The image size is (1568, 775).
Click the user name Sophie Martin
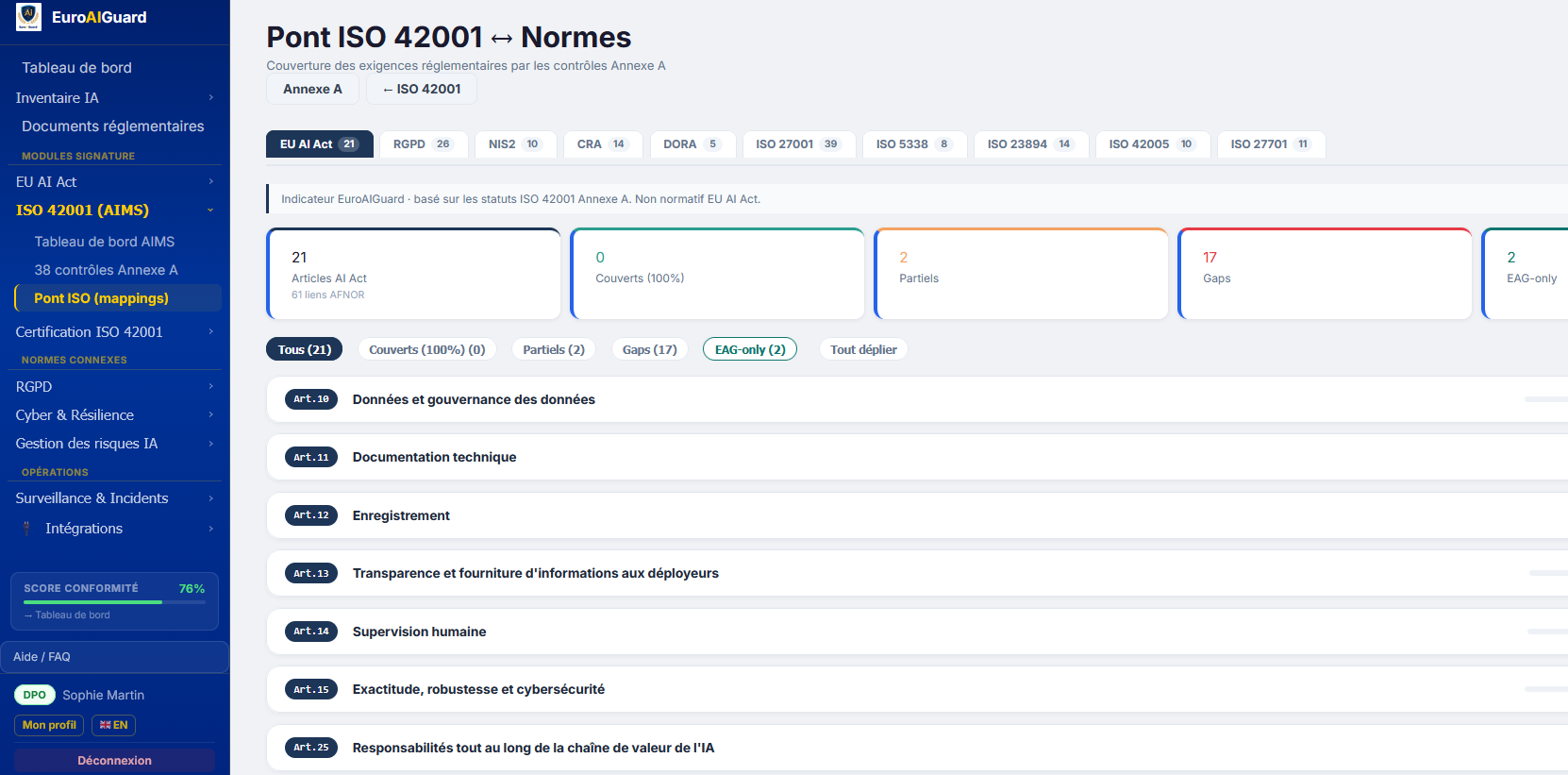[104, 695]
